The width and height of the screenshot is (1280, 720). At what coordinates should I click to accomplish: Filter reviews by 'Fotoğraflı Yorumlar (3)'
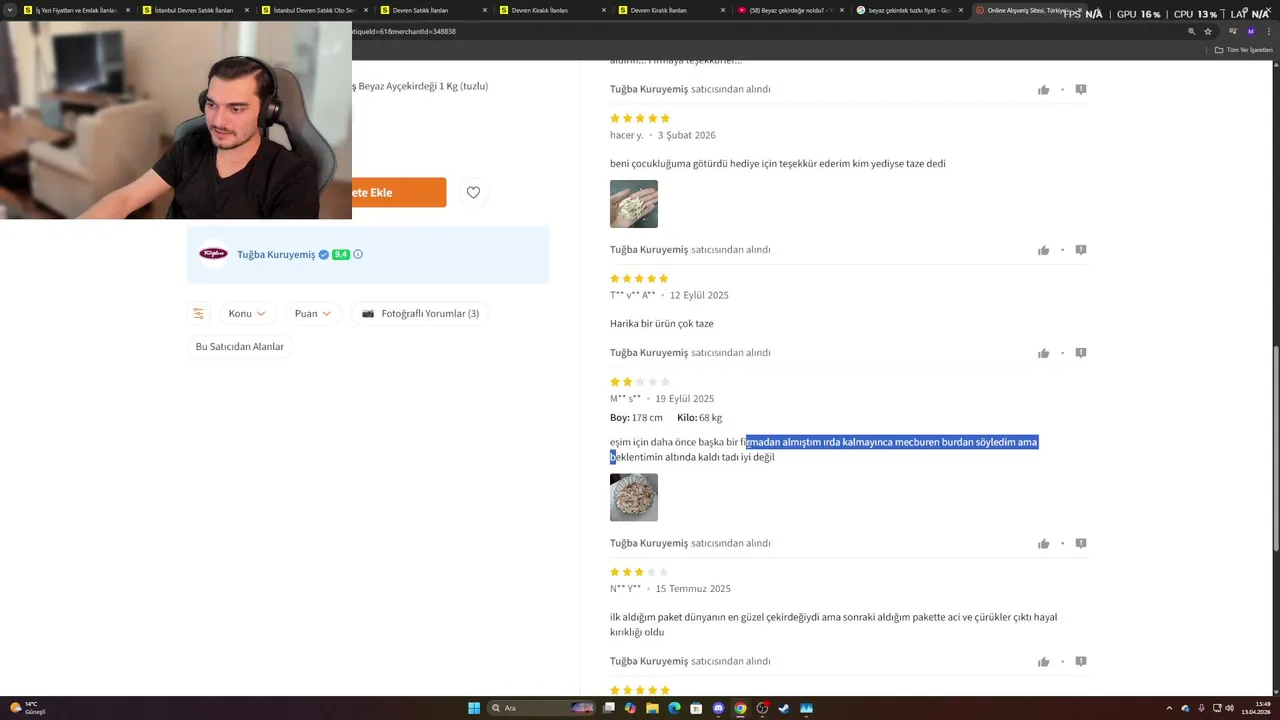coord(420,313)
